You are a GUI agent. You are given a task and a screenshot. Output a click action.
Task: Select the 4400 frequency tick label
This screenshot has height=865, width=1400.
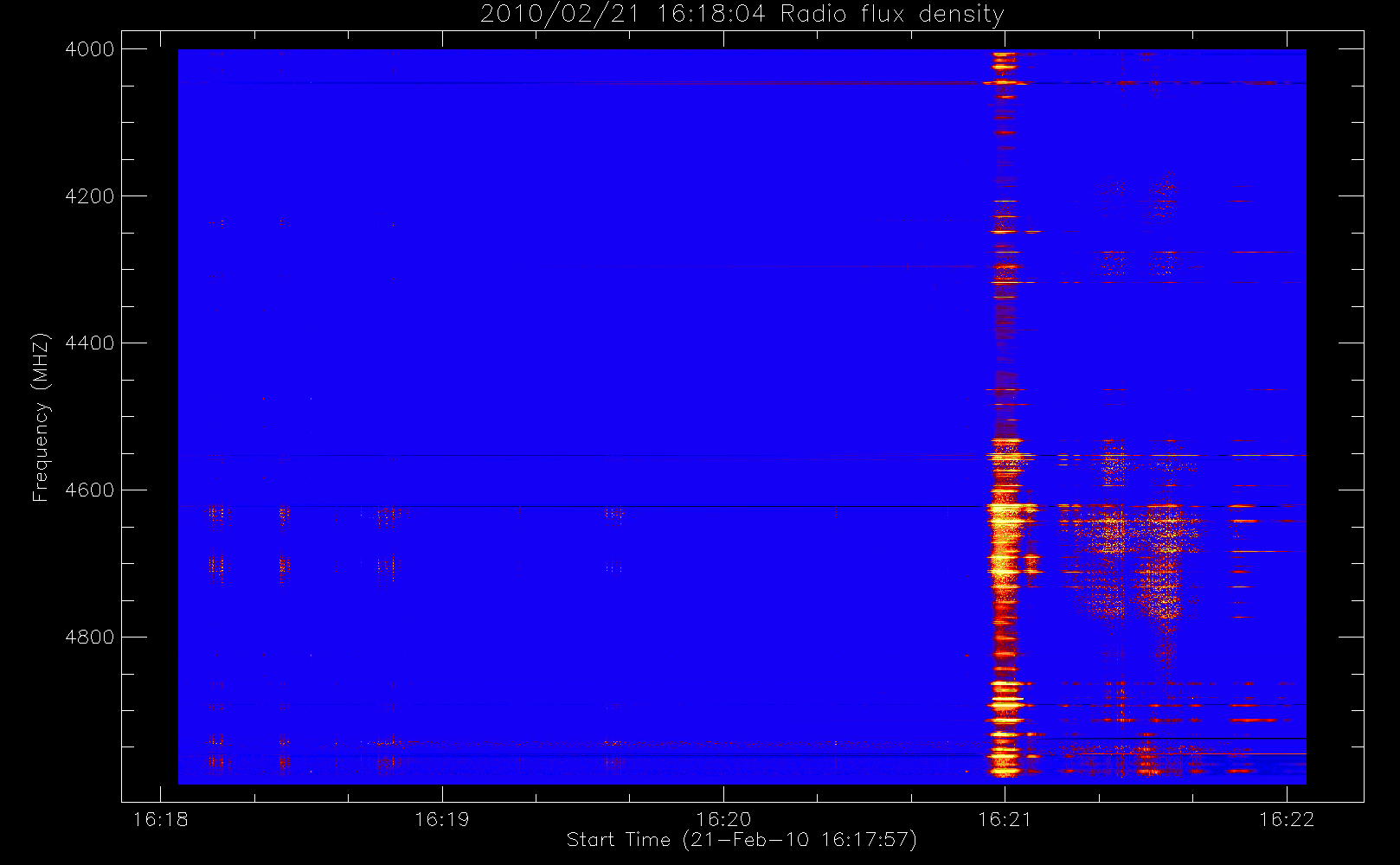[x=90, y=343]
